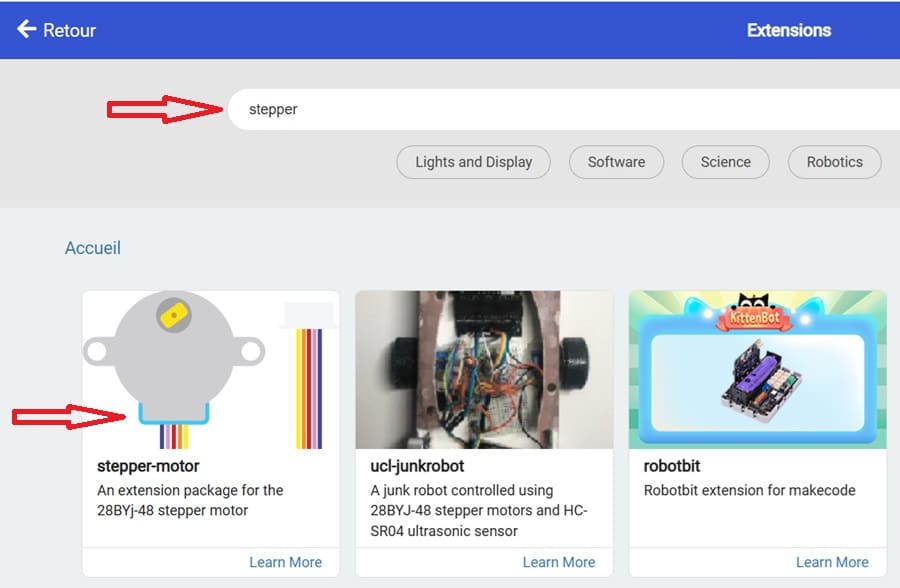
Task: Select the stepper-motor extension title
Action: 148,466
